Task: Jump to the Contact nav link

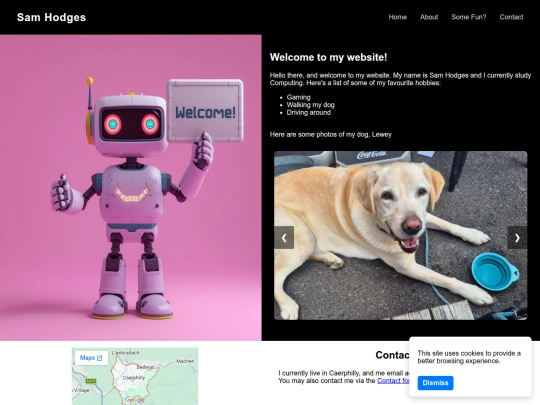Action: tap(511, 17)
